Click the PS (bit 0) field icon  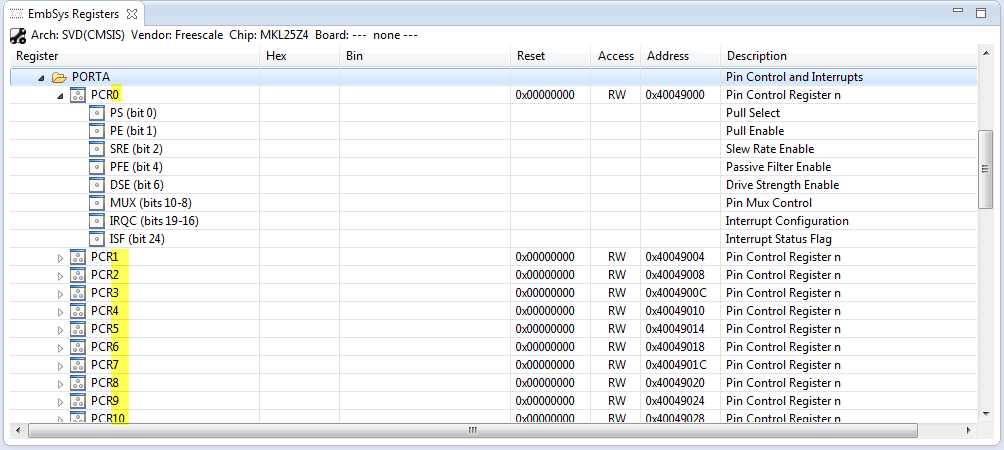97,113
